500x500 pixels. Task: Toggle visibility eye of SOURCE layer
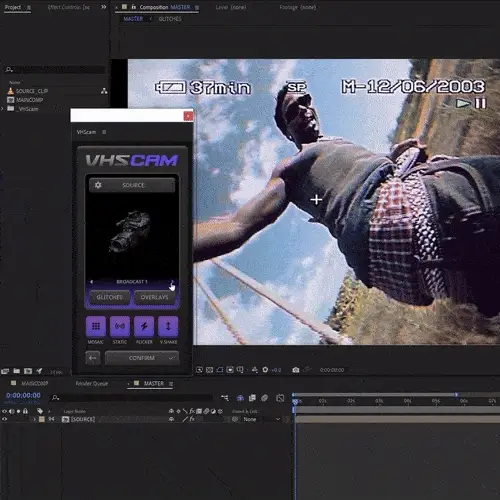pyautogui.click(x=4, y=419)
